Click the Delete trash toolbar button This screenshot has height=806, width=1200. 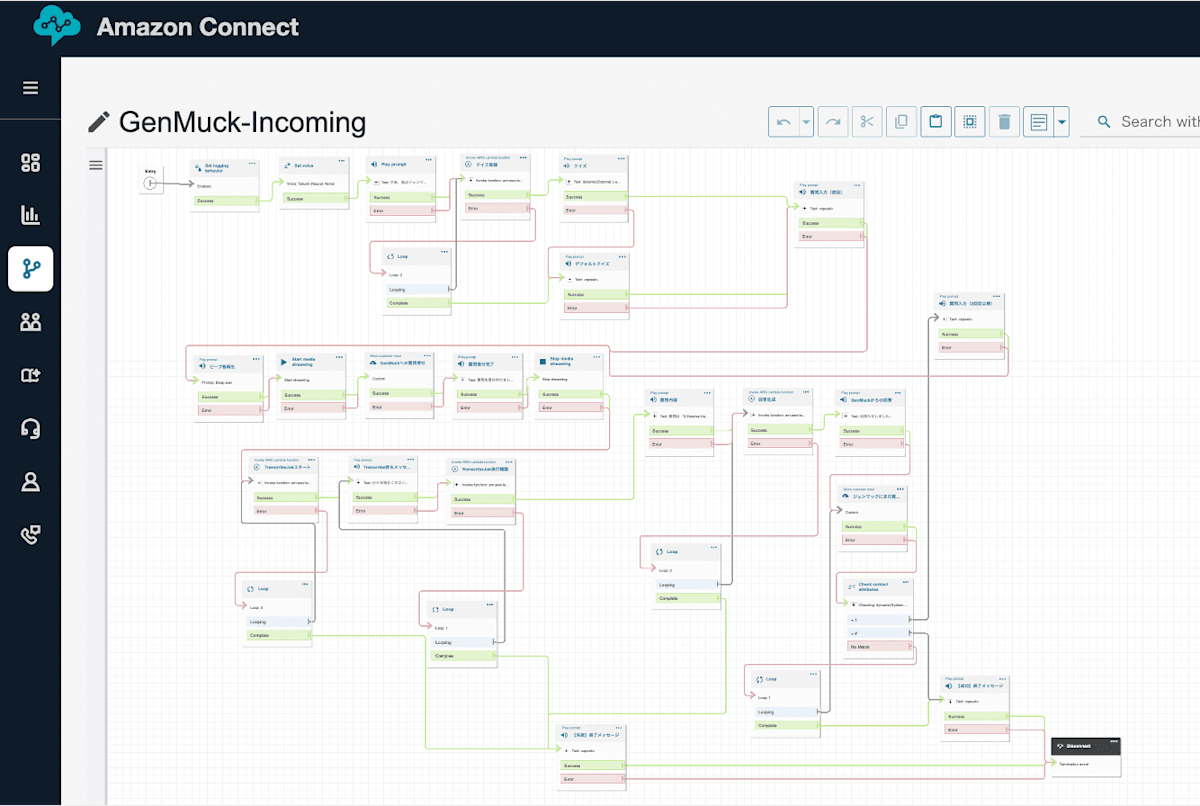pos(1004,122)
